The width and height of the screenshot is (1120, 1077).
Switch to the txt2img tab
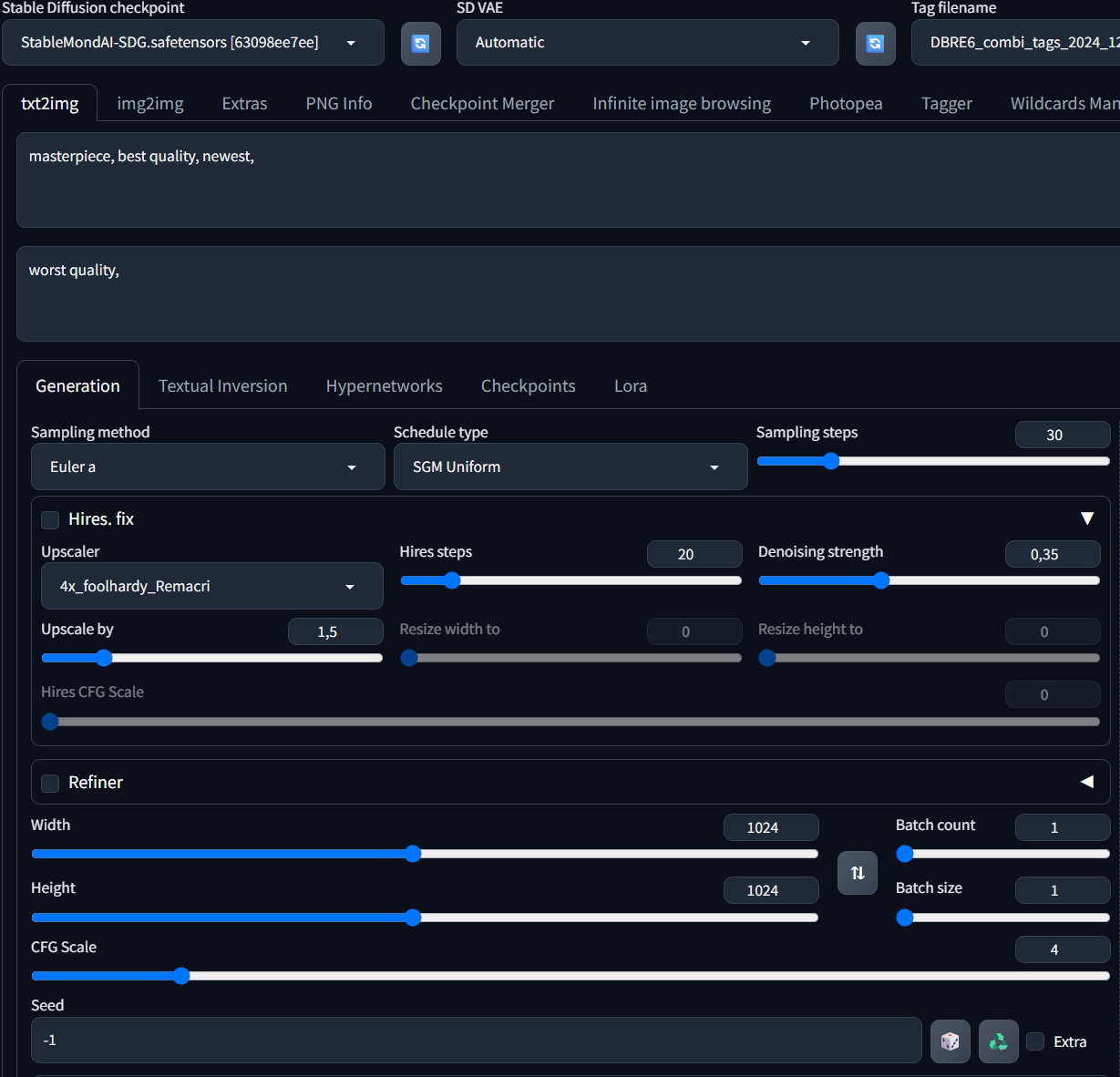point(50,104)
